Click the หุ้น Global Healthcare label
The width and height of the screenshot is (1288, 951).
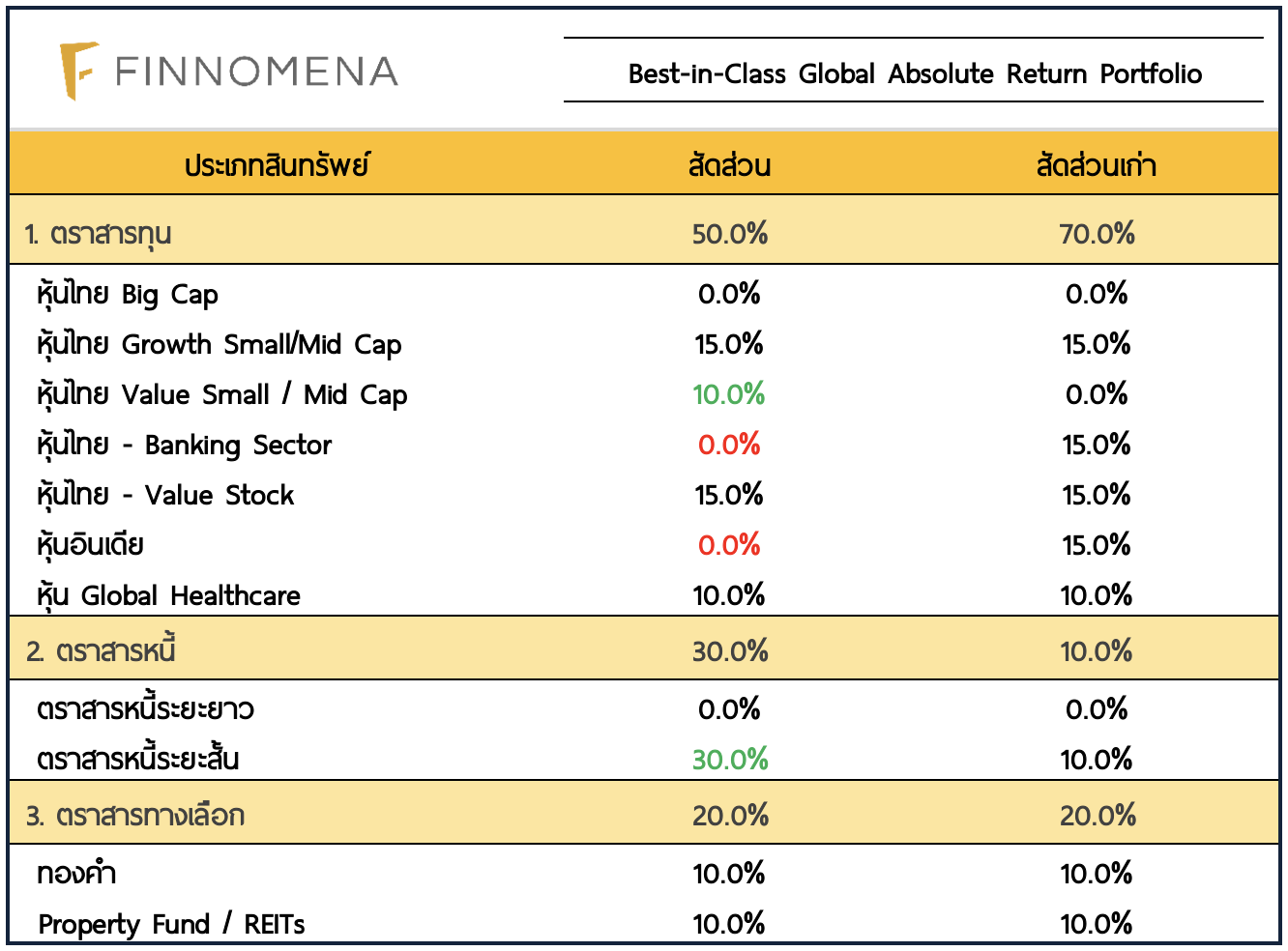(168, 595)
